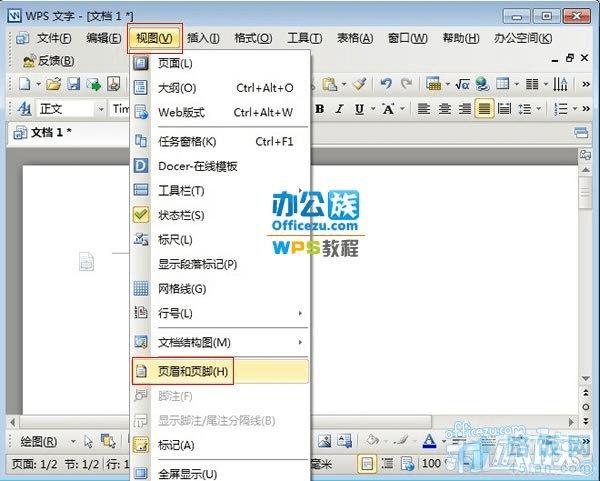Open the font color dropdown arrow

click(x=443, y=442)
